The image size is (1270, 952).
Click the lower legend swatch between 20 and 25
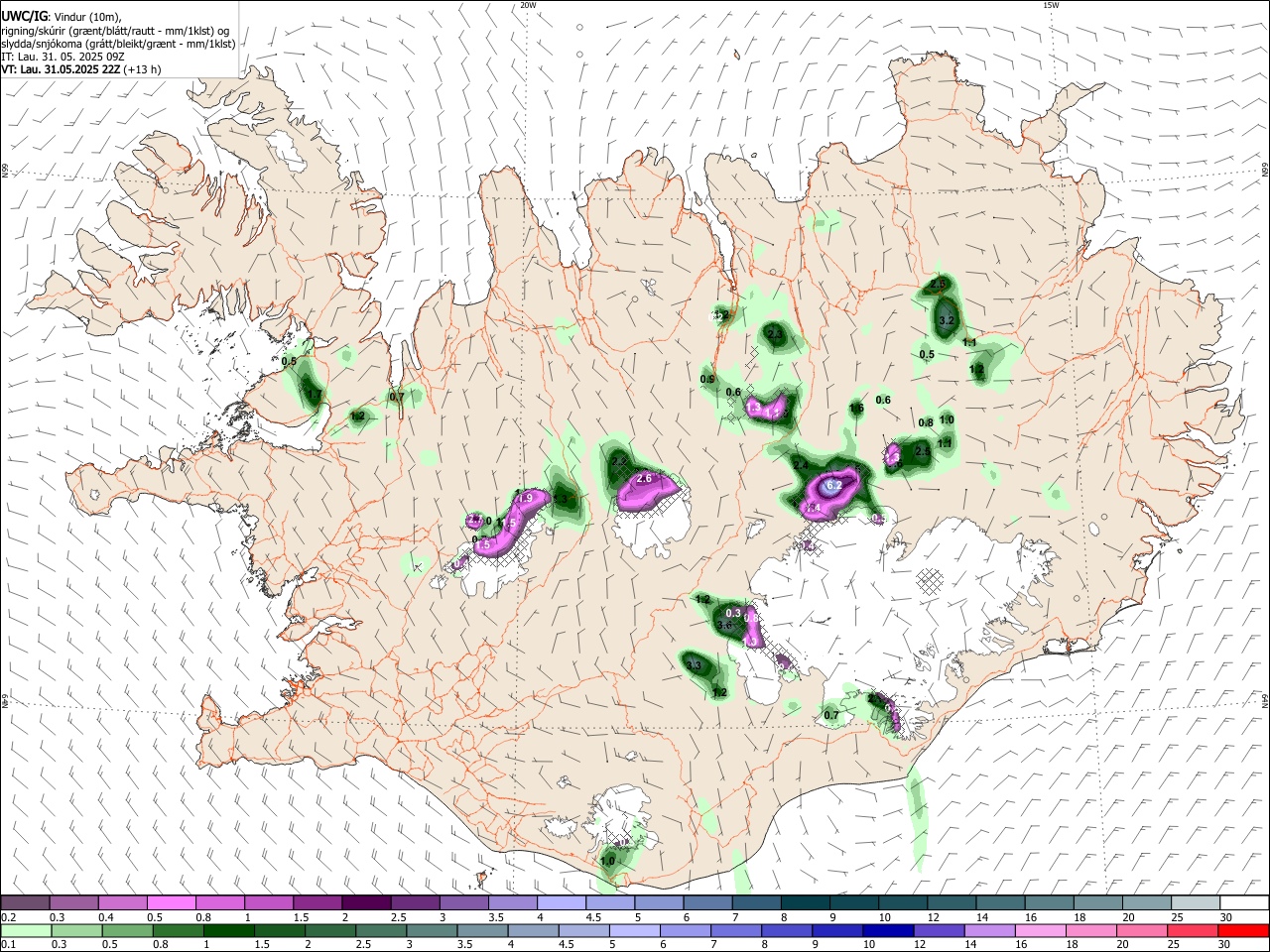pyautogui.click(x=1141, y=930)
